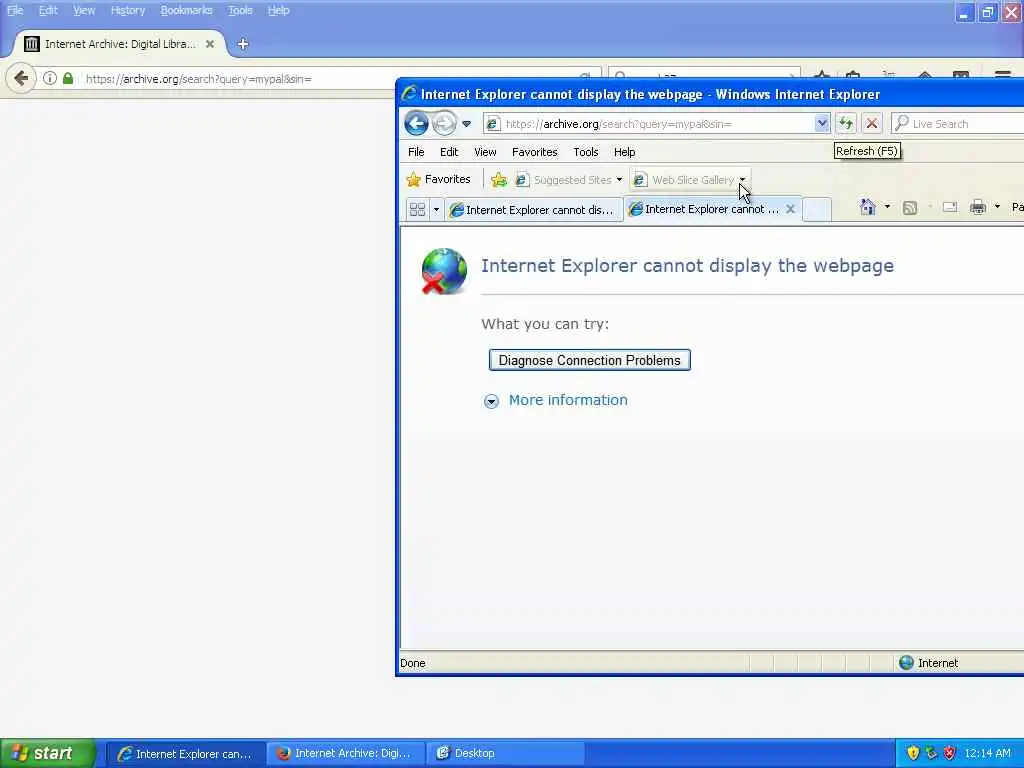This screenshot has width=1024, height=768.
Task: Open Firefox History menu
Action: (127, 10)
